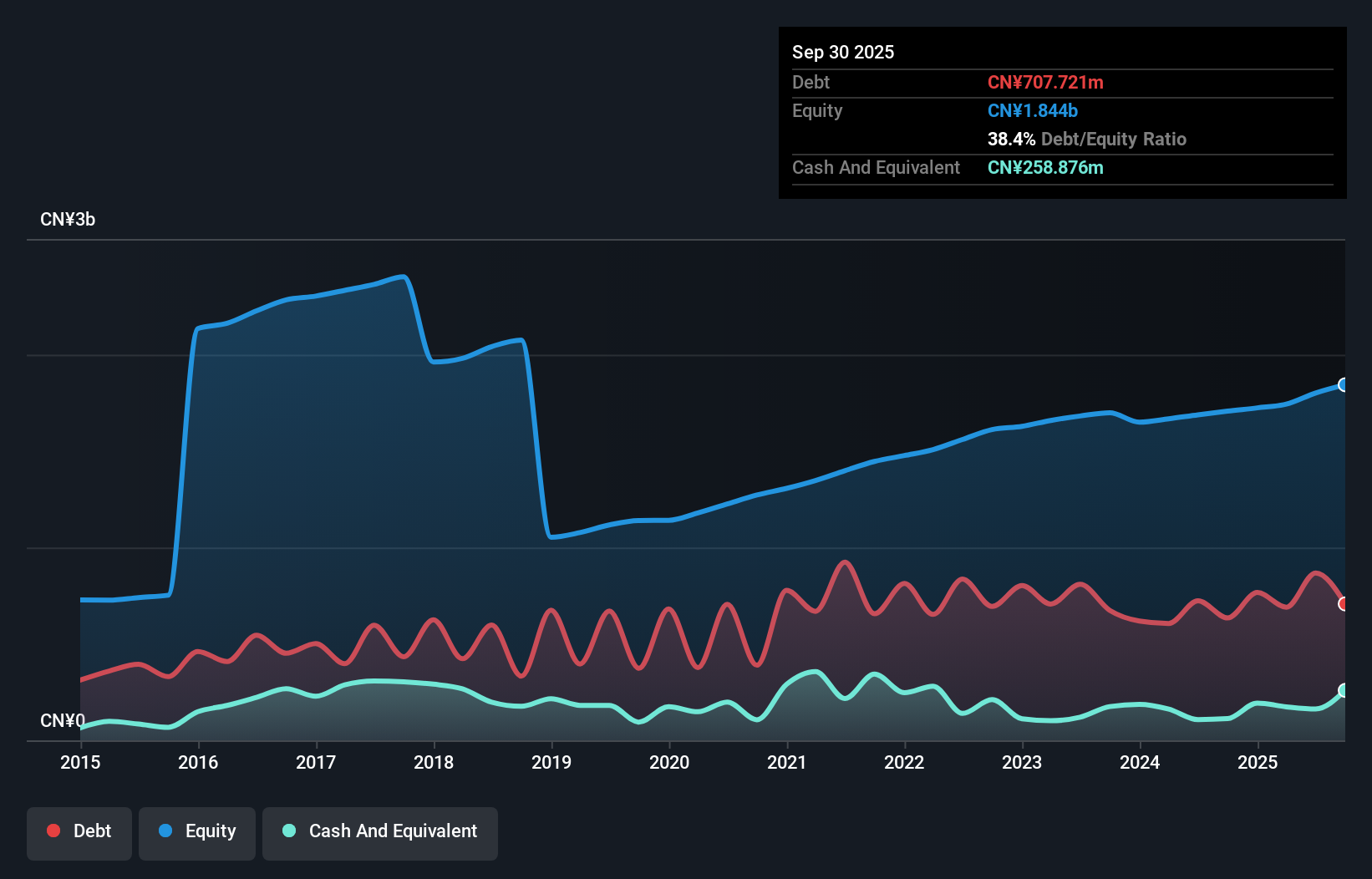The image size is (1372, 879).
Task: Select the Debt value CN¥707.721m
Action: 1045,82
